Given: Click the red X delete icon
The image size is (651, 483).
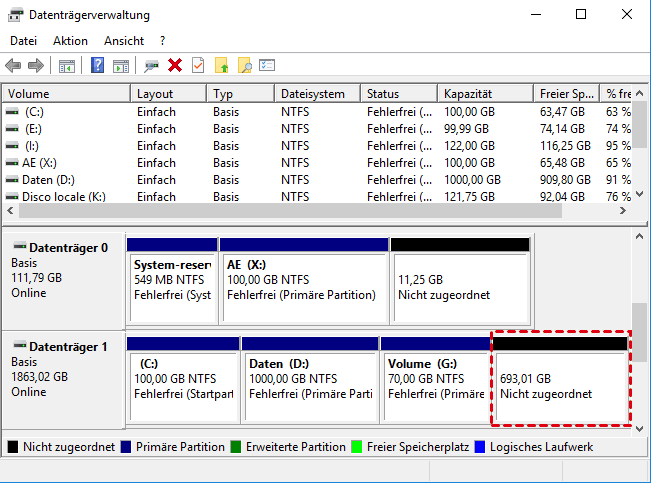Looking at the screenshot, I should coord(175,65).
